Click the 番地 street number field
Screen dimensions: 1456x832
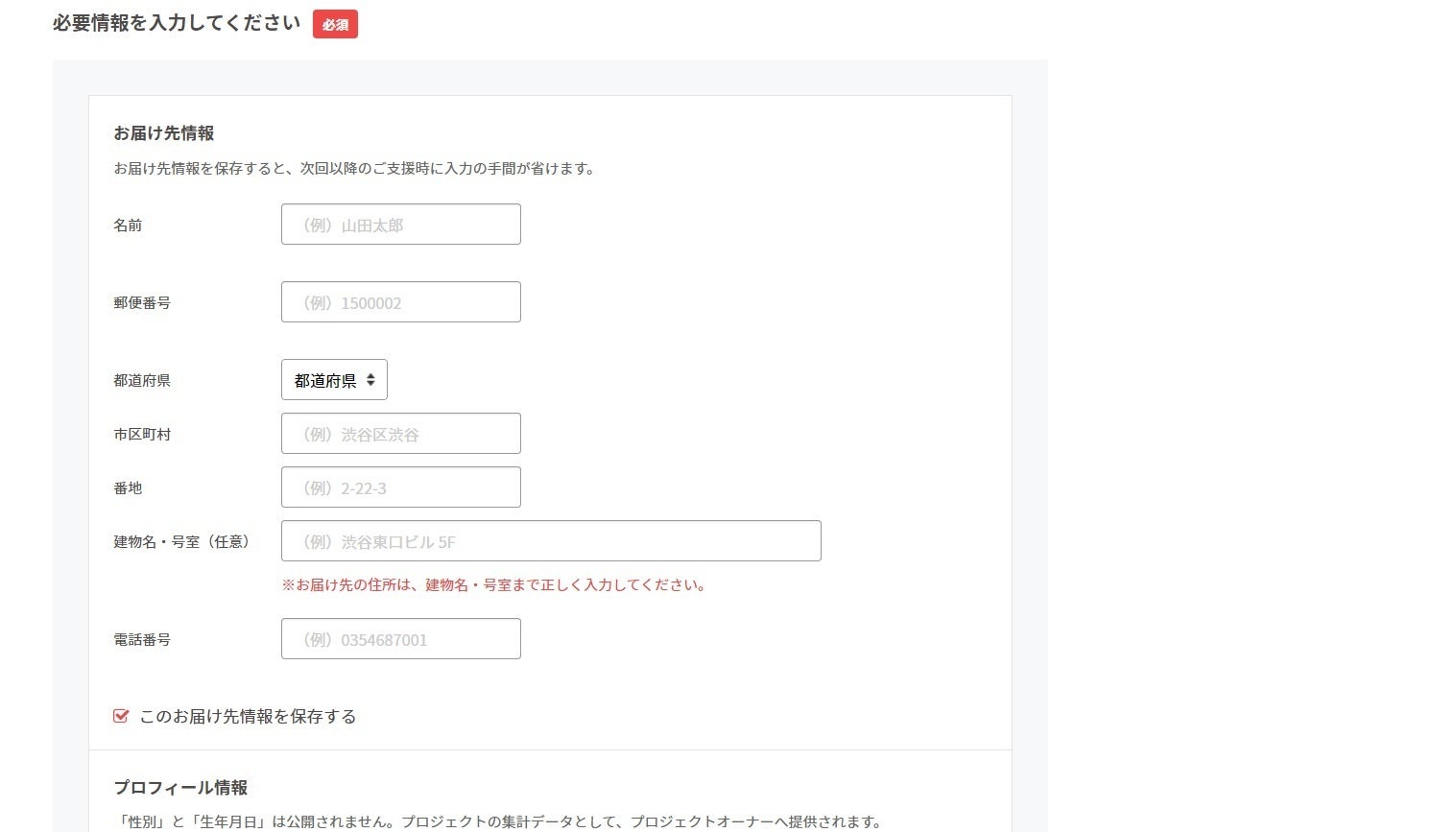tap(400, 487)
